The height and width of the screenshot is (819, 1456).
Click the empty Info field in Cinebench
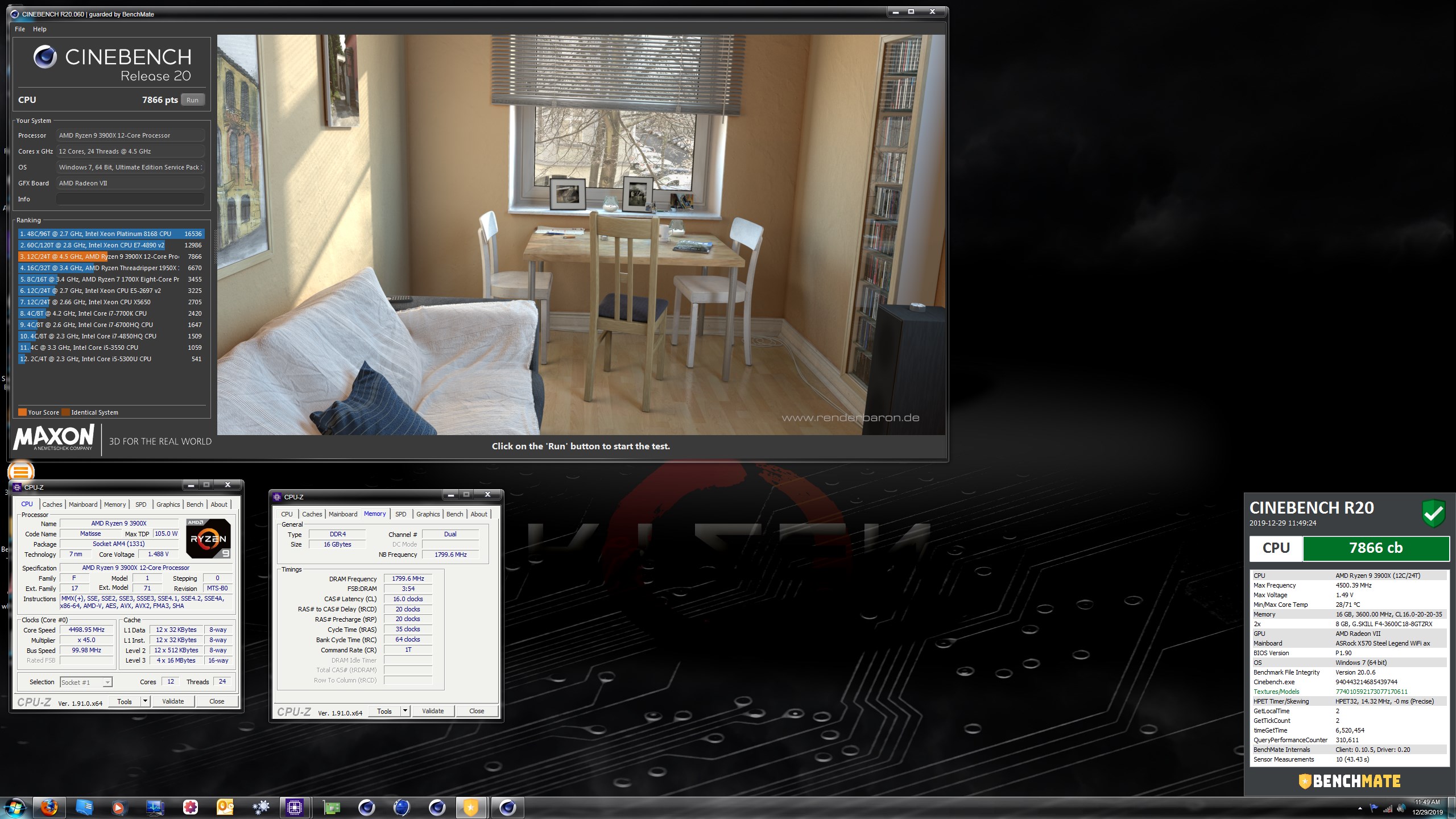coord(130,199)
